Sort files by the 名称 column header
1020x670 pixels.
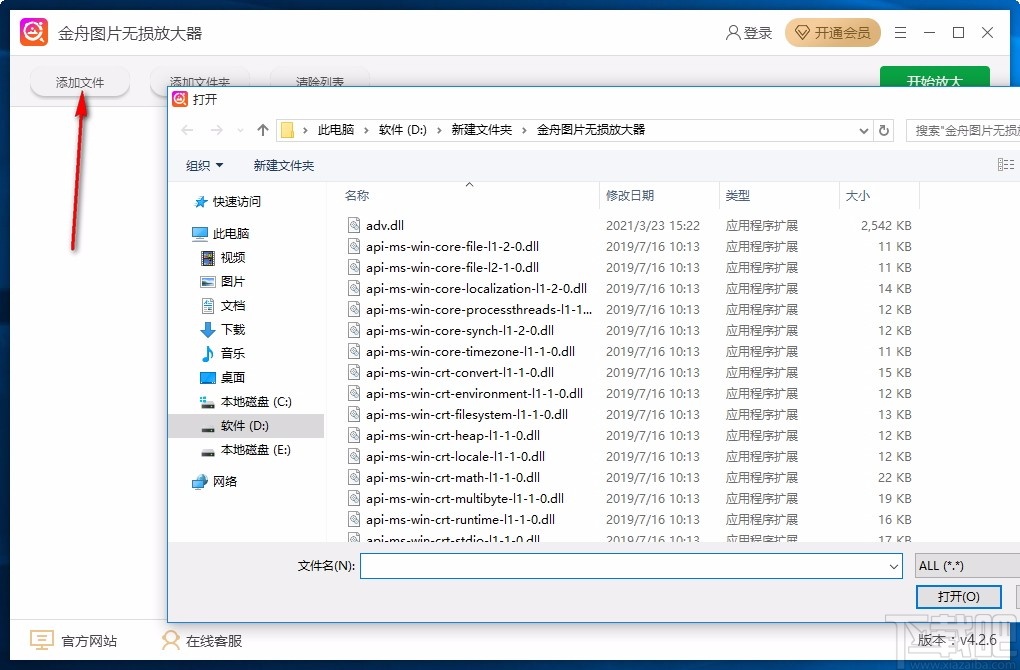click(356, 196)
